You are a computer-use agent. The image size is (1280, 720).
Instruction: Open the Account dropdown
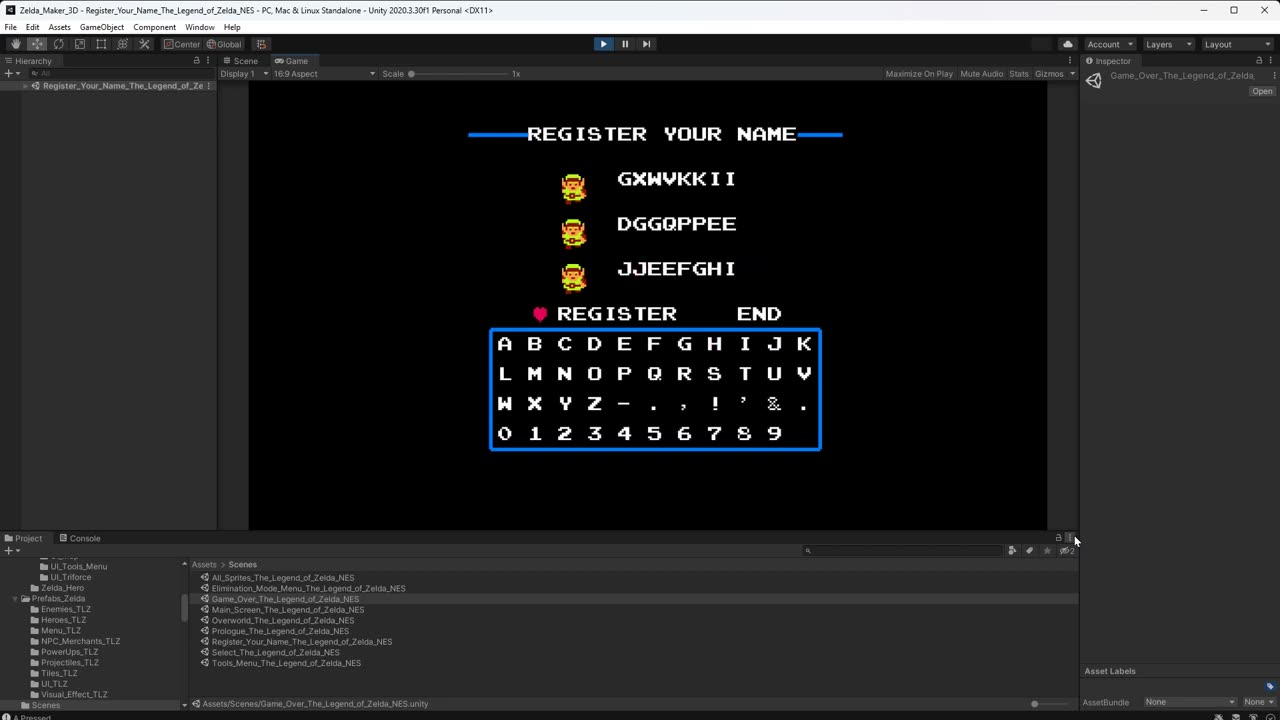[x=1110, y=44]
